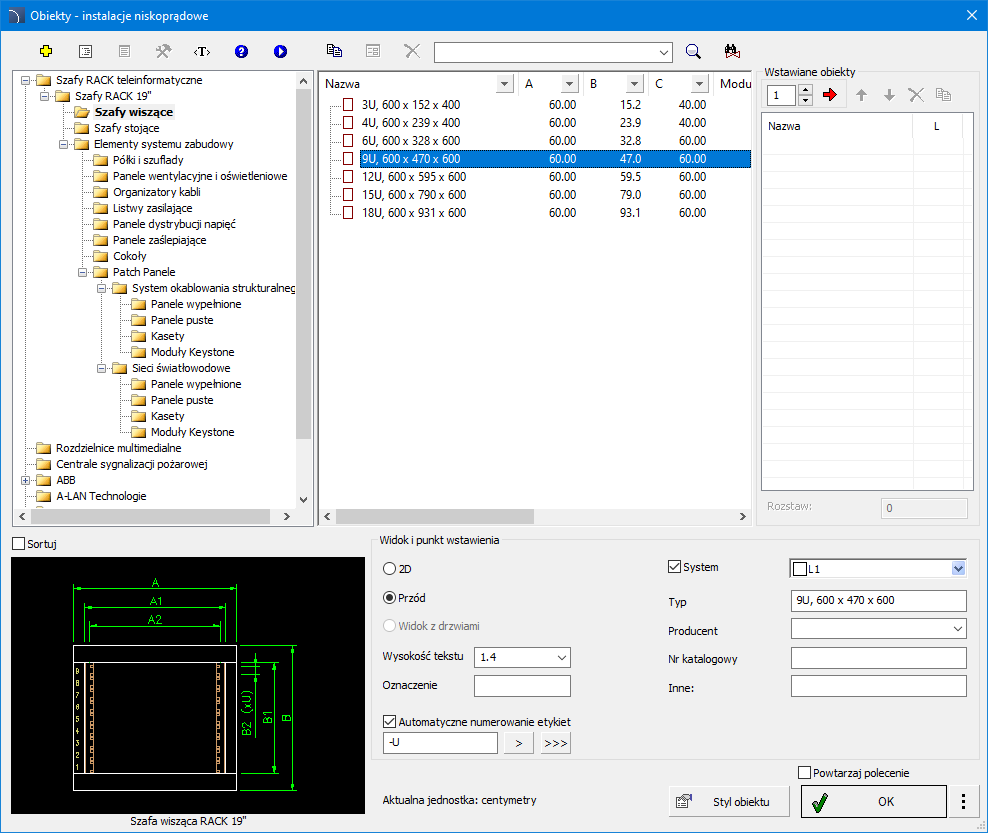Enable the Sortuj checkbox
Screen dimensions: 988x833
pyautogui.click(x=19, y=544)
